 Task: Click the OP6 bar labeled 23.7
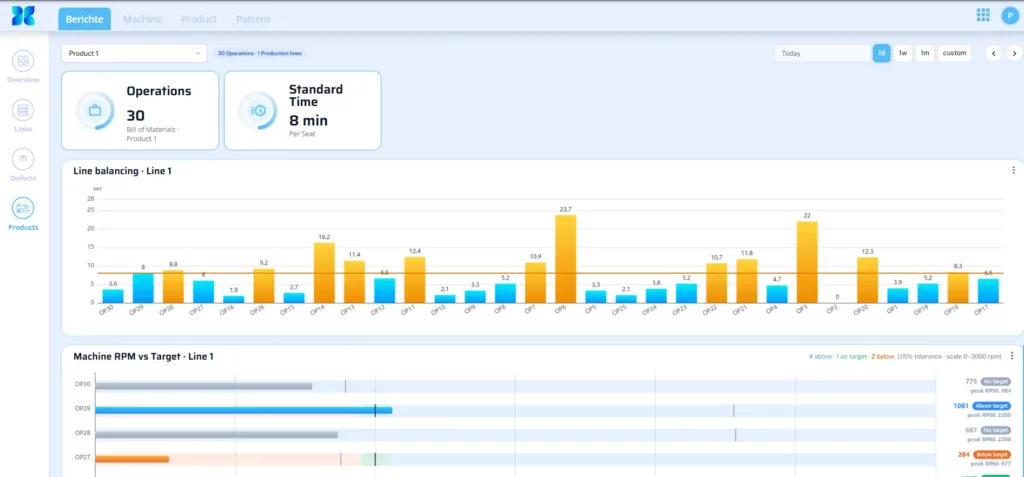566,259
